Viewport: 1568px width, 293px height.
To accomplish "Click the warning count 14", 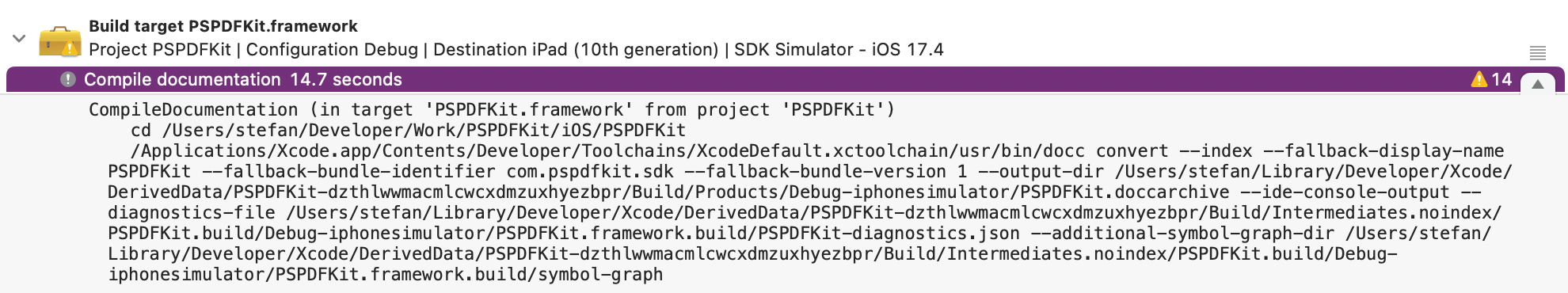I will point(1501,79).
